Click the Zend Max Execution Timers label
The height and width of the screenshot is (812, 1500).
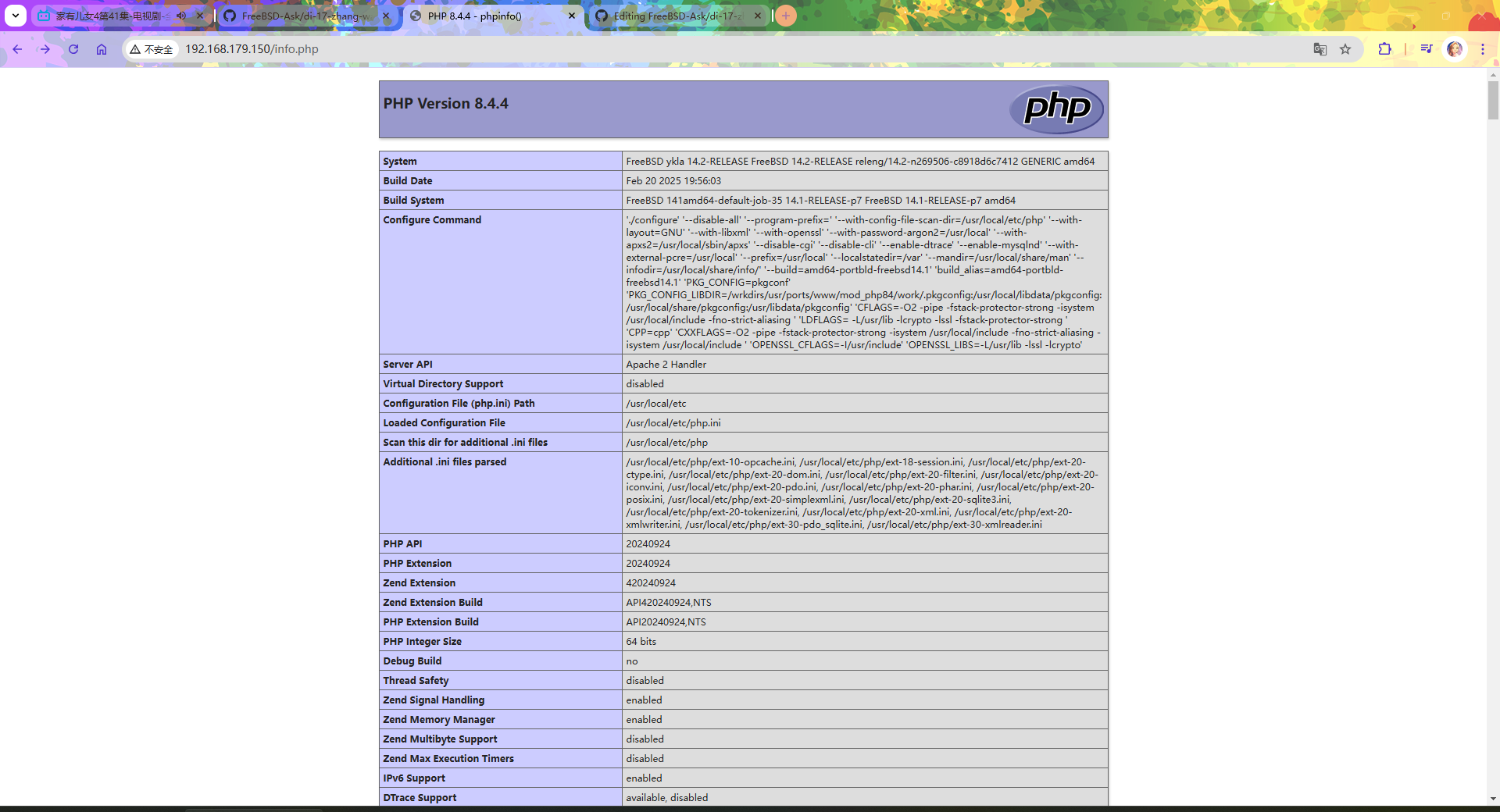point(448,759)
